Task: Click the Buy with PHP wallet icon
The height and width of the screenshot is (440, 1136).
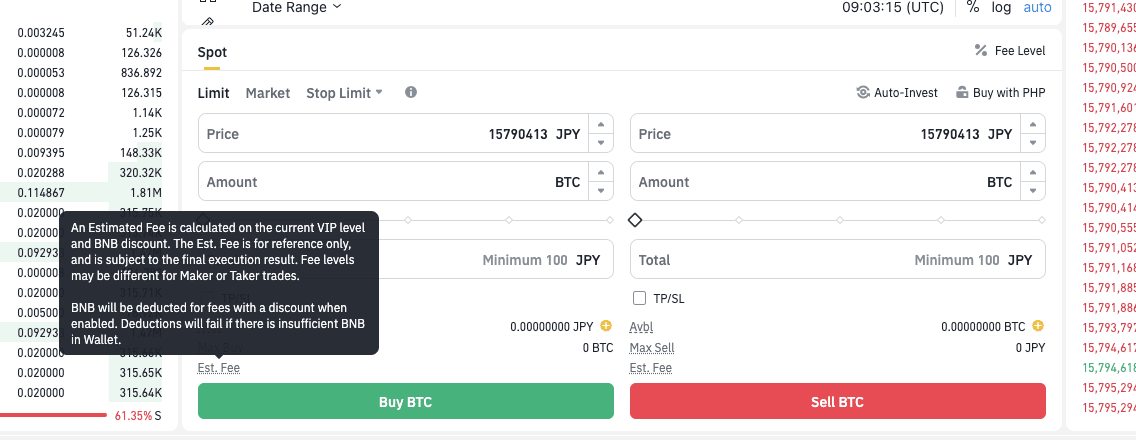Action: point(962,92)
